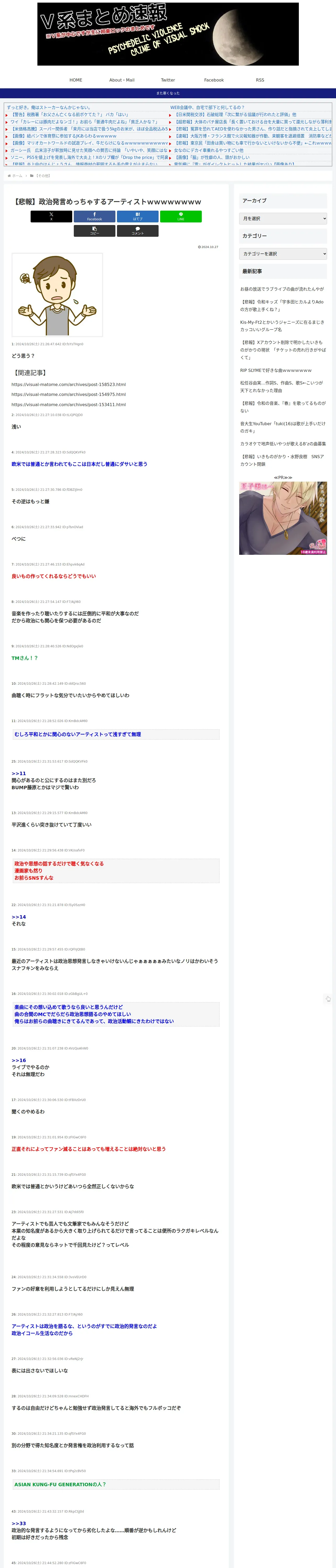Open recent post 音大生YouTuber「tuki(16)は歌が上手いだけのガキ」

point(283,427)
